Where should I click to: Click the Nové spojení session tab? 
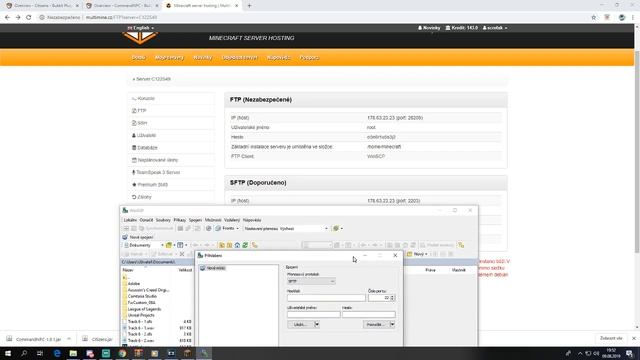click(138, 237)
